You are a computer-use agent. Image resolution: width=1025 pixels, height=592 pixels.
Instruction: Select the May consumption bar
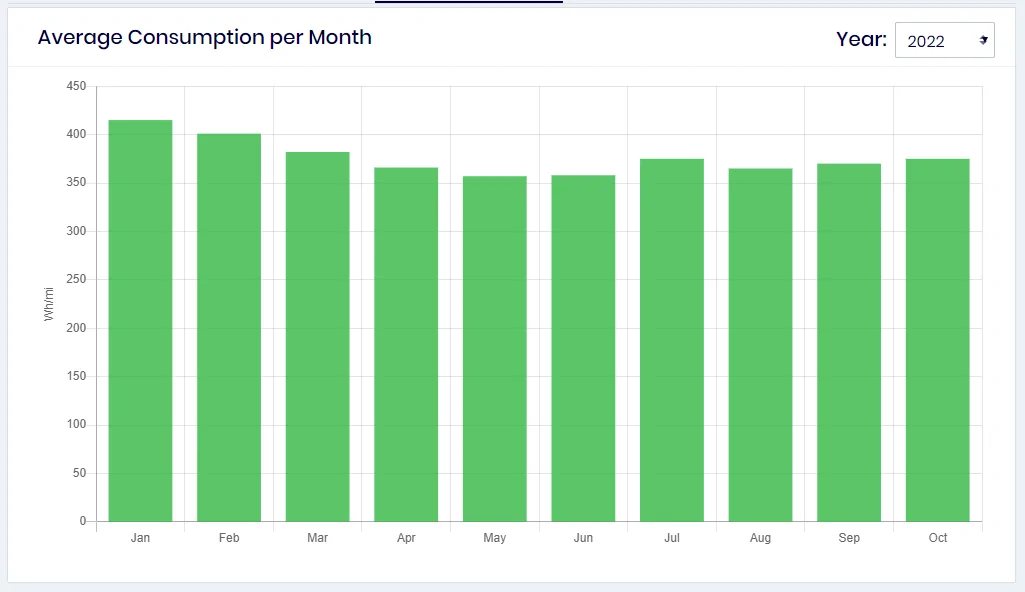[x=495, y=349]
